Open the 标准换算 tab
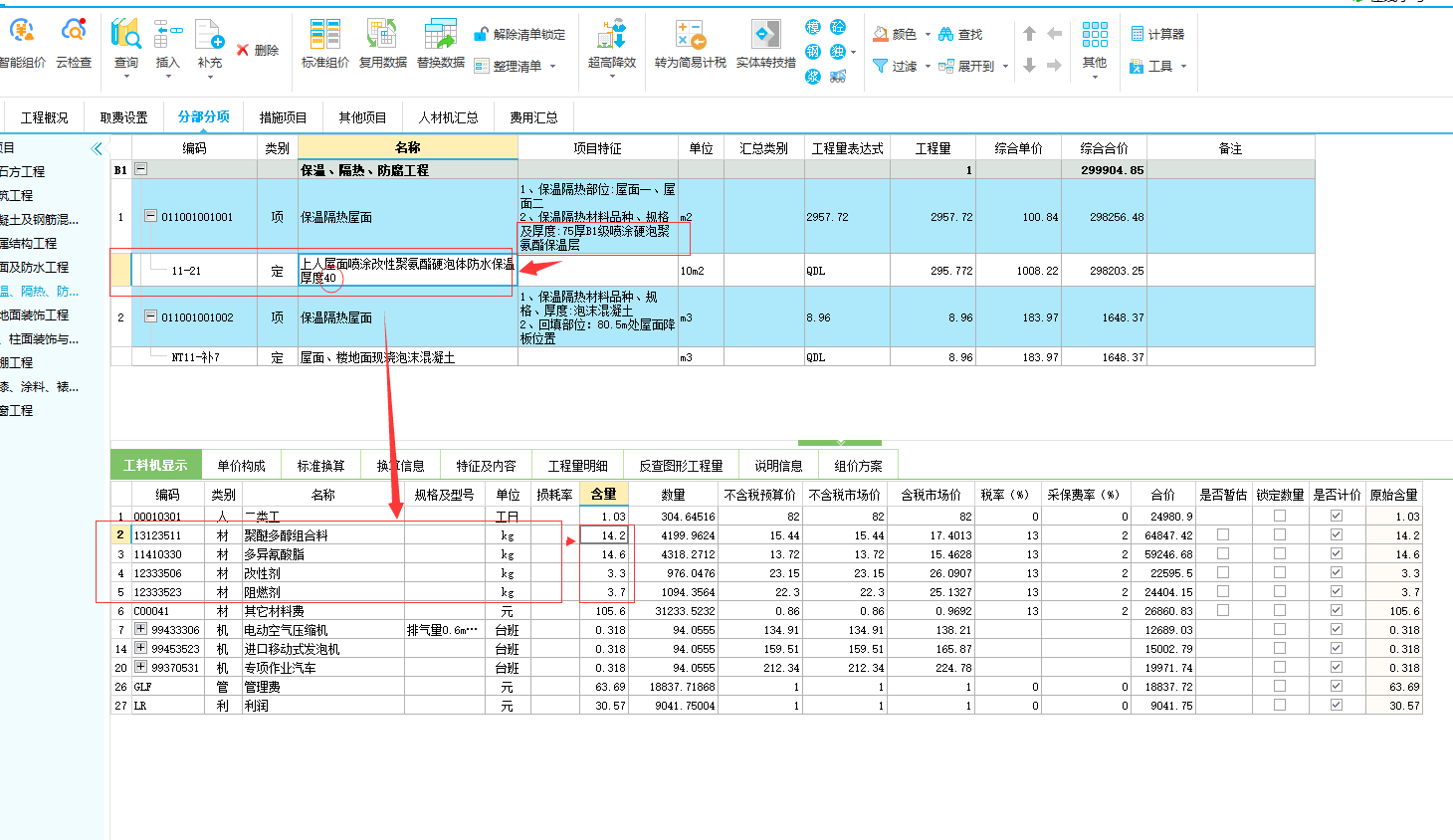Image resolution: width=1453 pixels, height=840 pixels. 320,466
